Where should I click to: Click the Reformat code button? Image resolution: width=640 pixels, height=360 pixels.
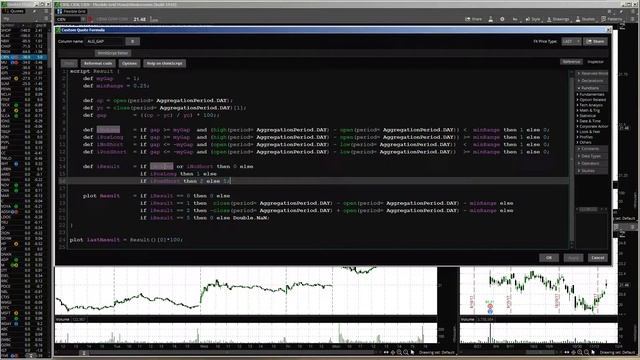(x=98, y=64)
